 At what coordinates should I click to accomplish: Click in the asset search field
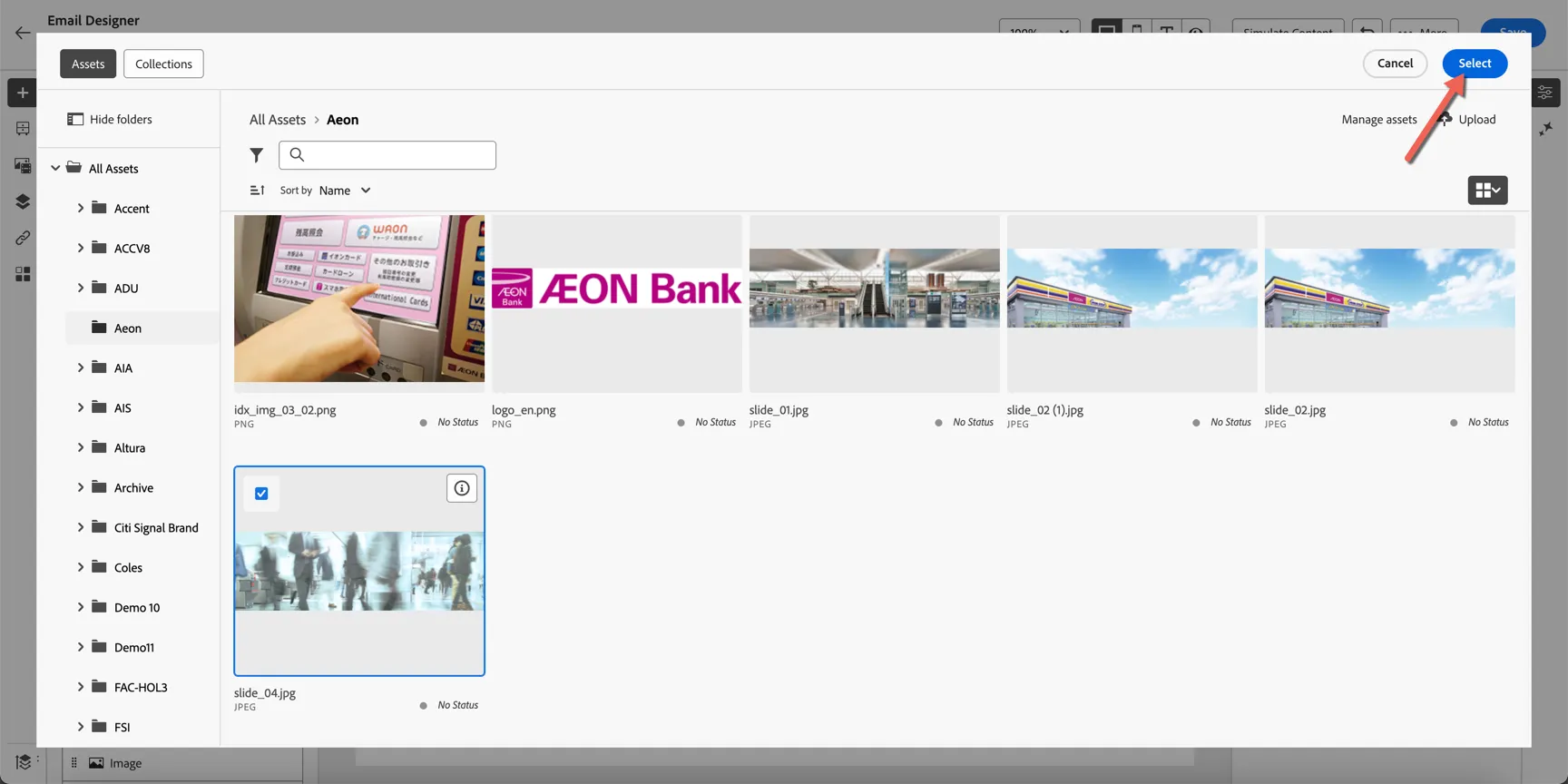[x=387, y=155]
